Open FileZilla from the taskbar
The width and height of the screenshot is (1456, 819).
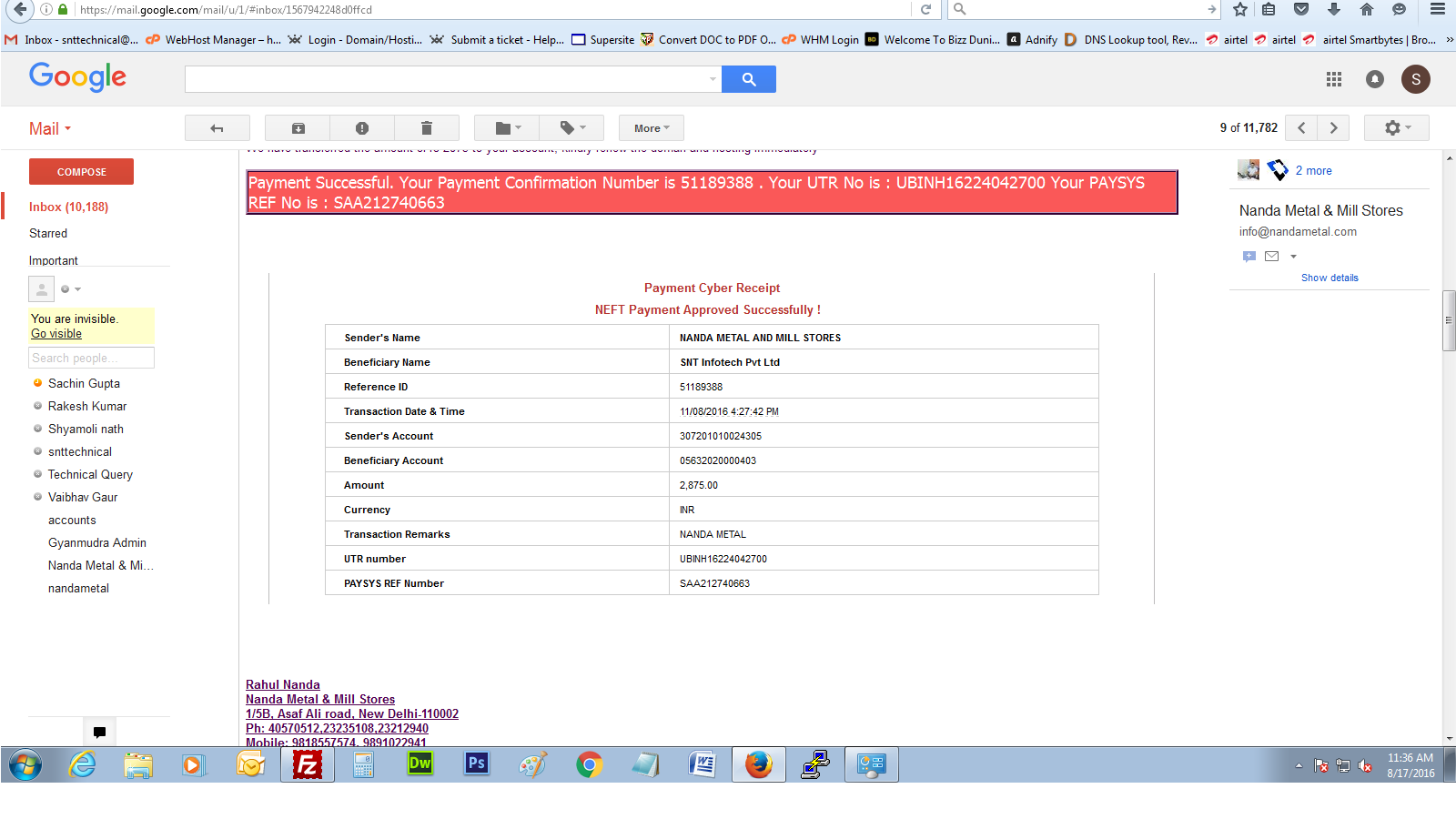click(x=308, y=765)
